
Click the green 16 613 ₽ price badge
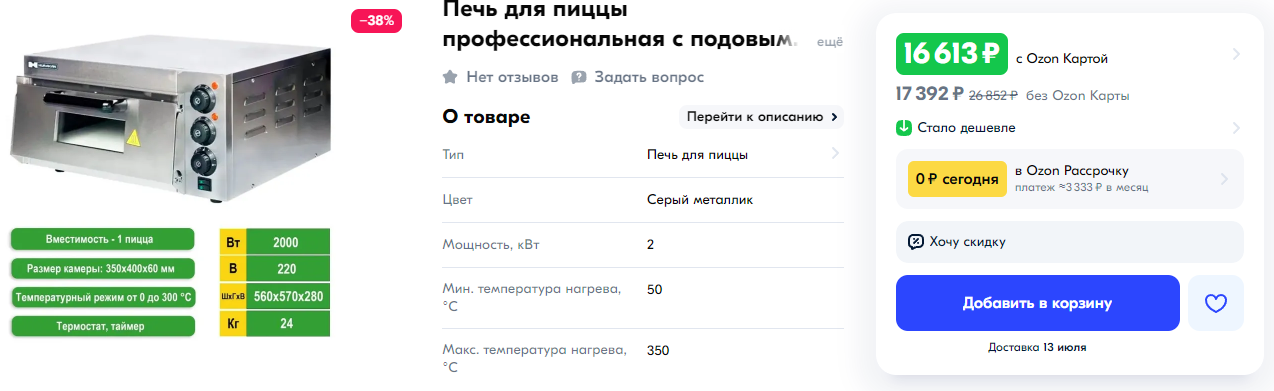click(951, 54)
